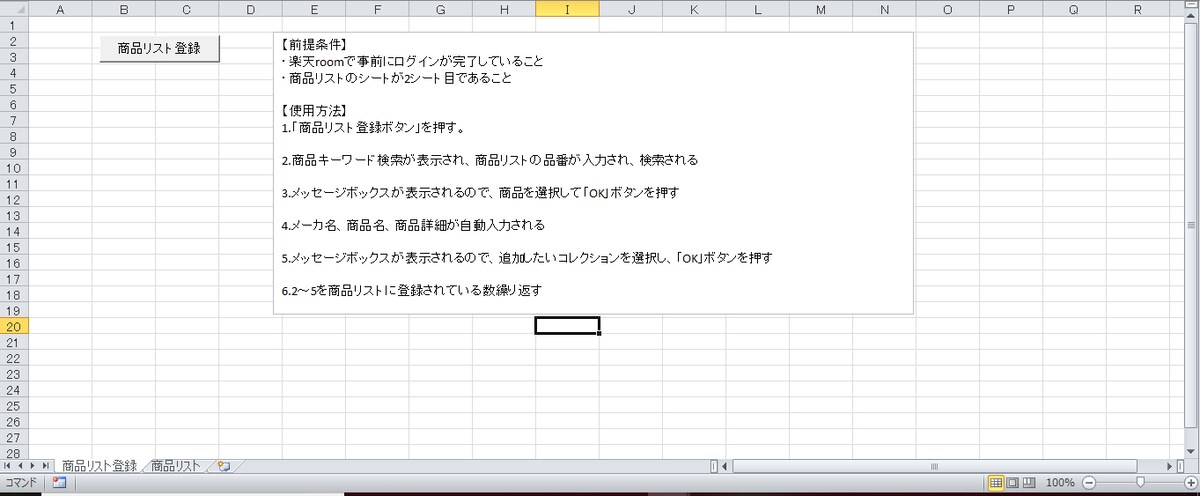This screenshot has width=1200, height=496.
Task: Open zoom dialog via 100% label
Action: 1060,483
